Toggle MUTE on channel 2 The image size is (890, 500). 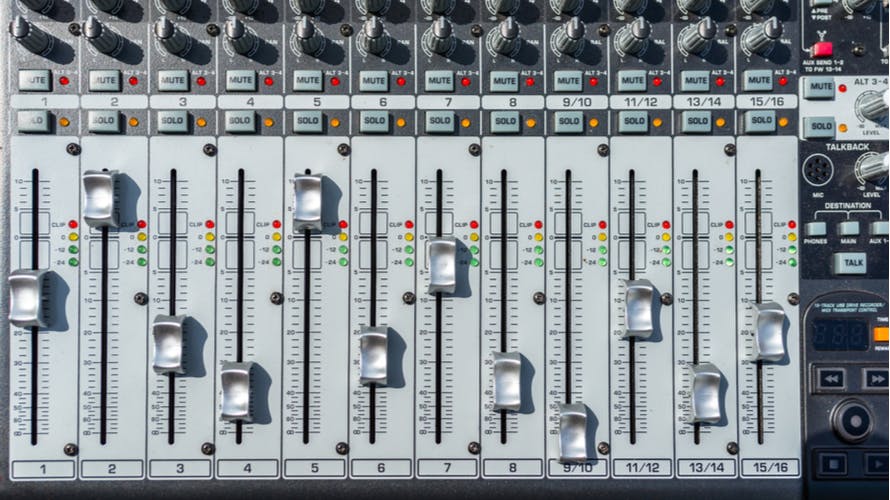(104, 81)
